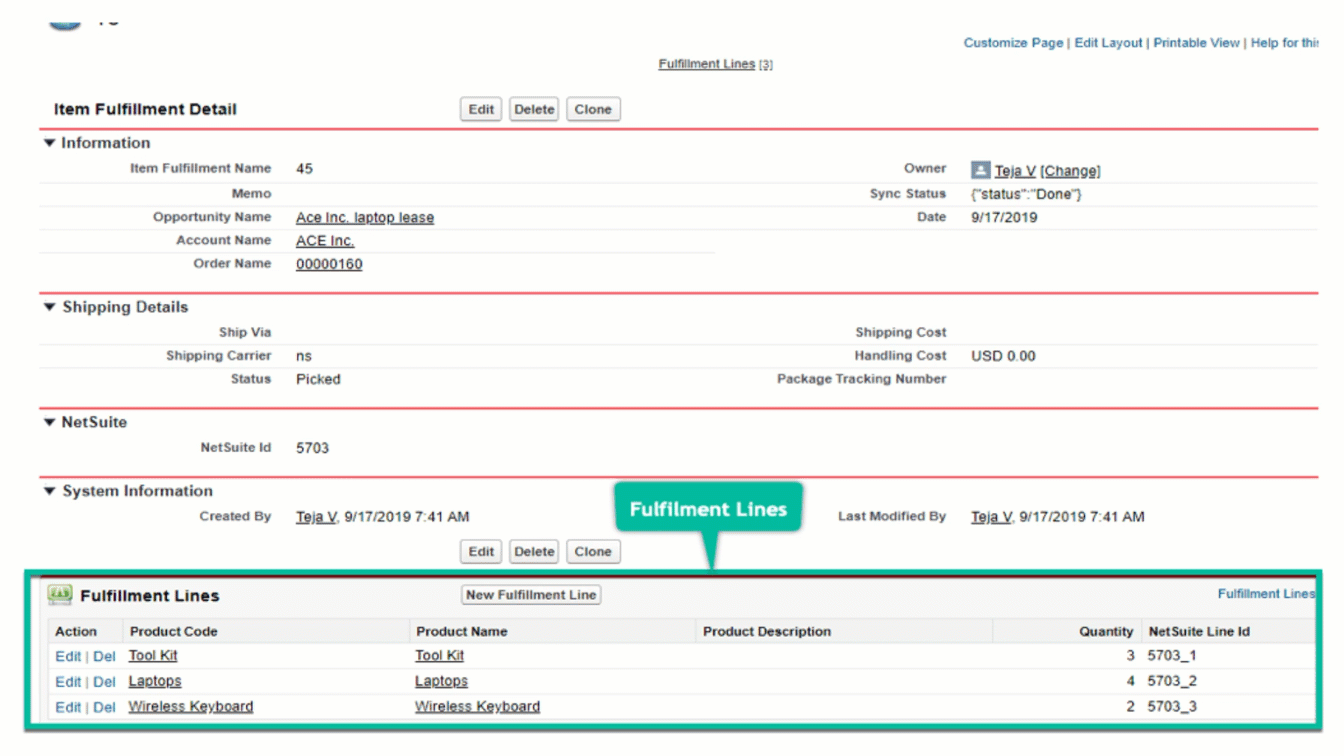1344x756 pixels.
Task: Click the bottom Delete button
Action: tap(534, 551)
